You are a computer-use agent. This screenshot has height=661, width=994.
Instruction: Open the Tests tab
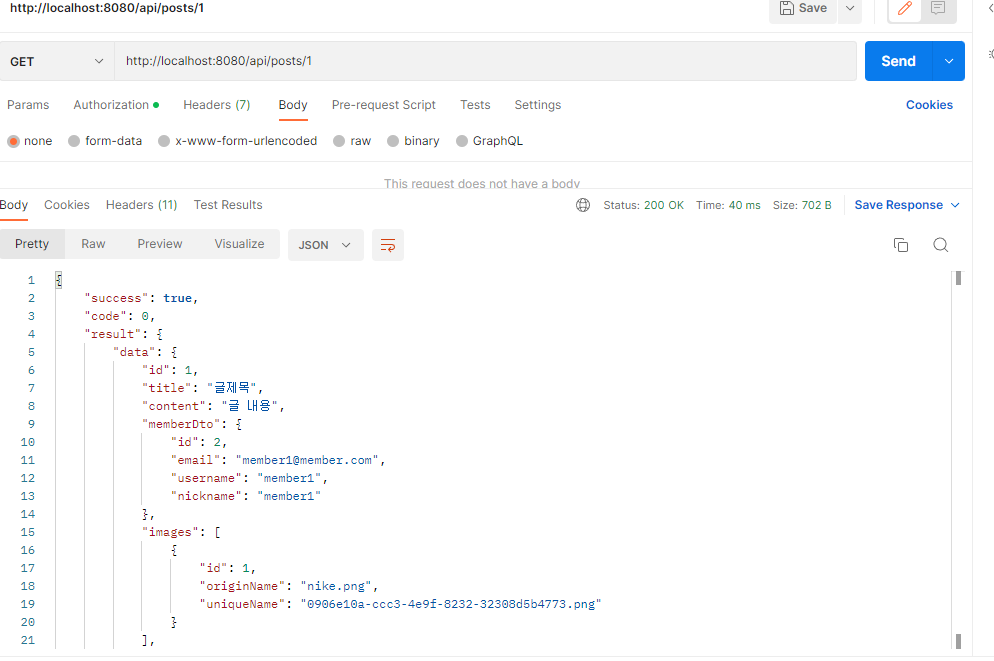(475, 105)
